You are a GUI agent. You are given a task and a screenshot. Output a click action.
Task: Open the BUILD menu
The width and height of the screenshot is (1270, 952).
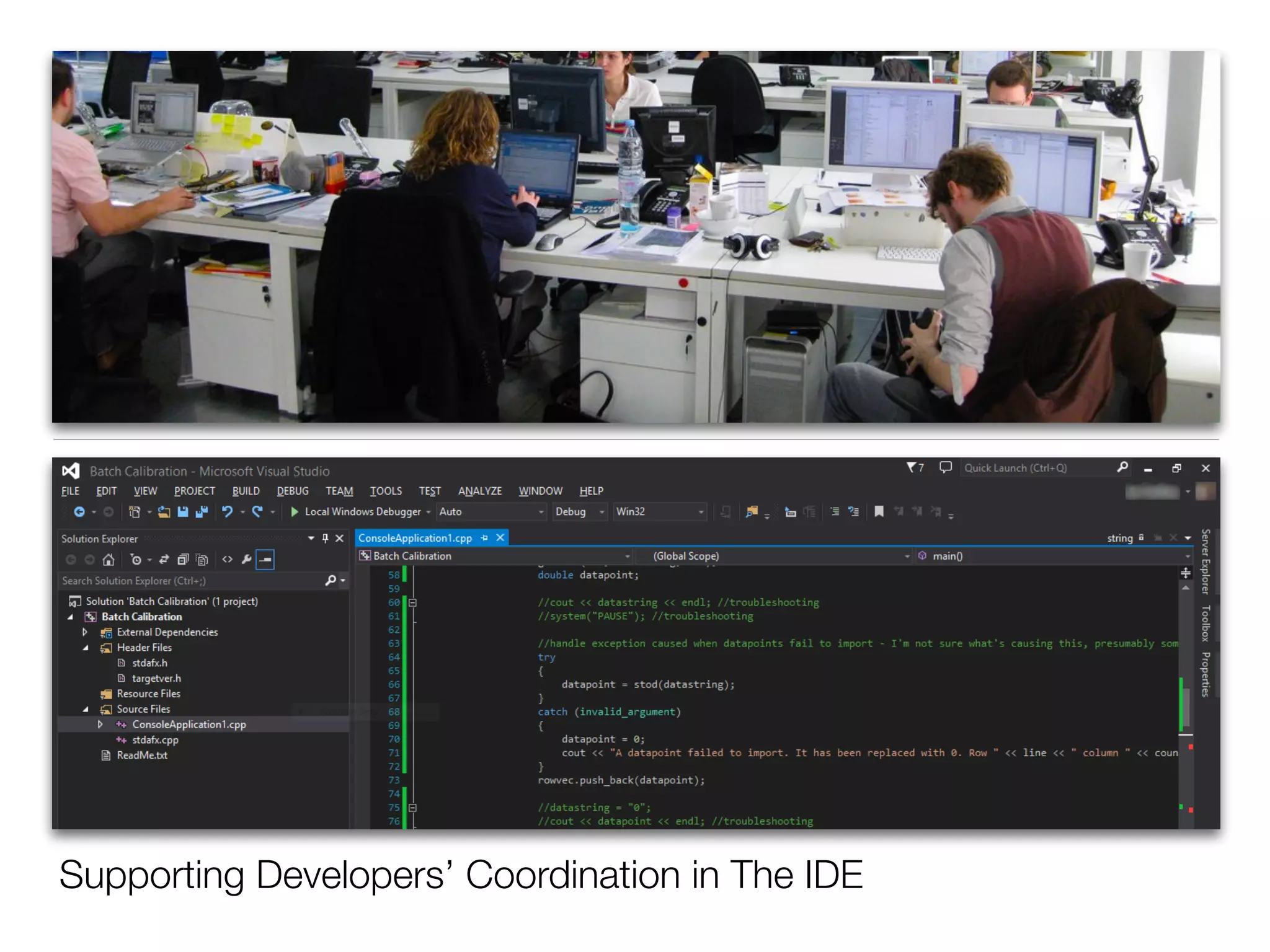[x=246, y=491]
